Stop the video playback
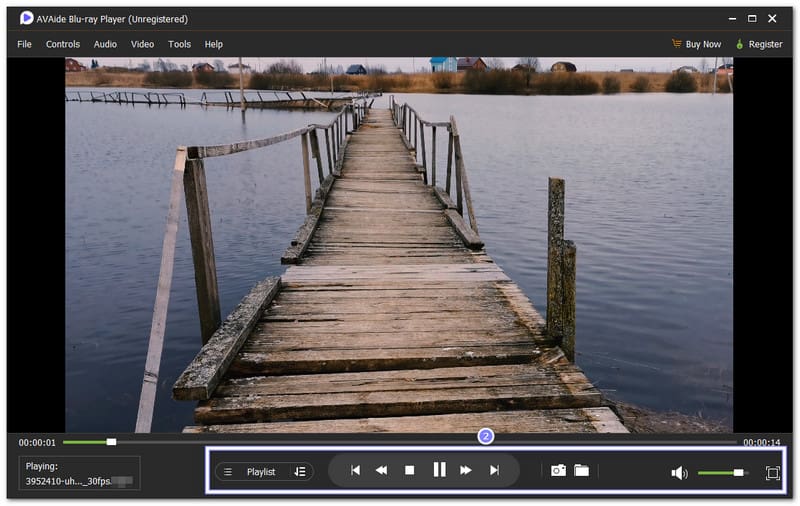This screenshot has width=800, height=506. (409, 470)
